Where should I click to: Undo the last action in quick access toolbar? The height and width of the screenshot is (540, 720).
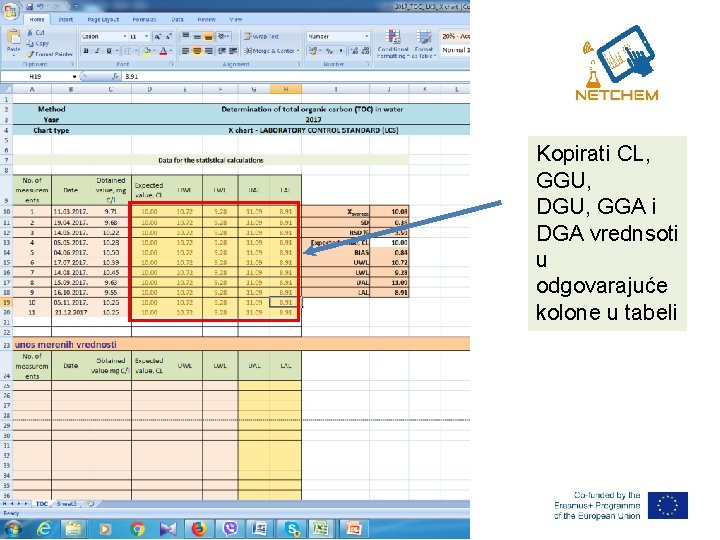[x=40, y=6]
